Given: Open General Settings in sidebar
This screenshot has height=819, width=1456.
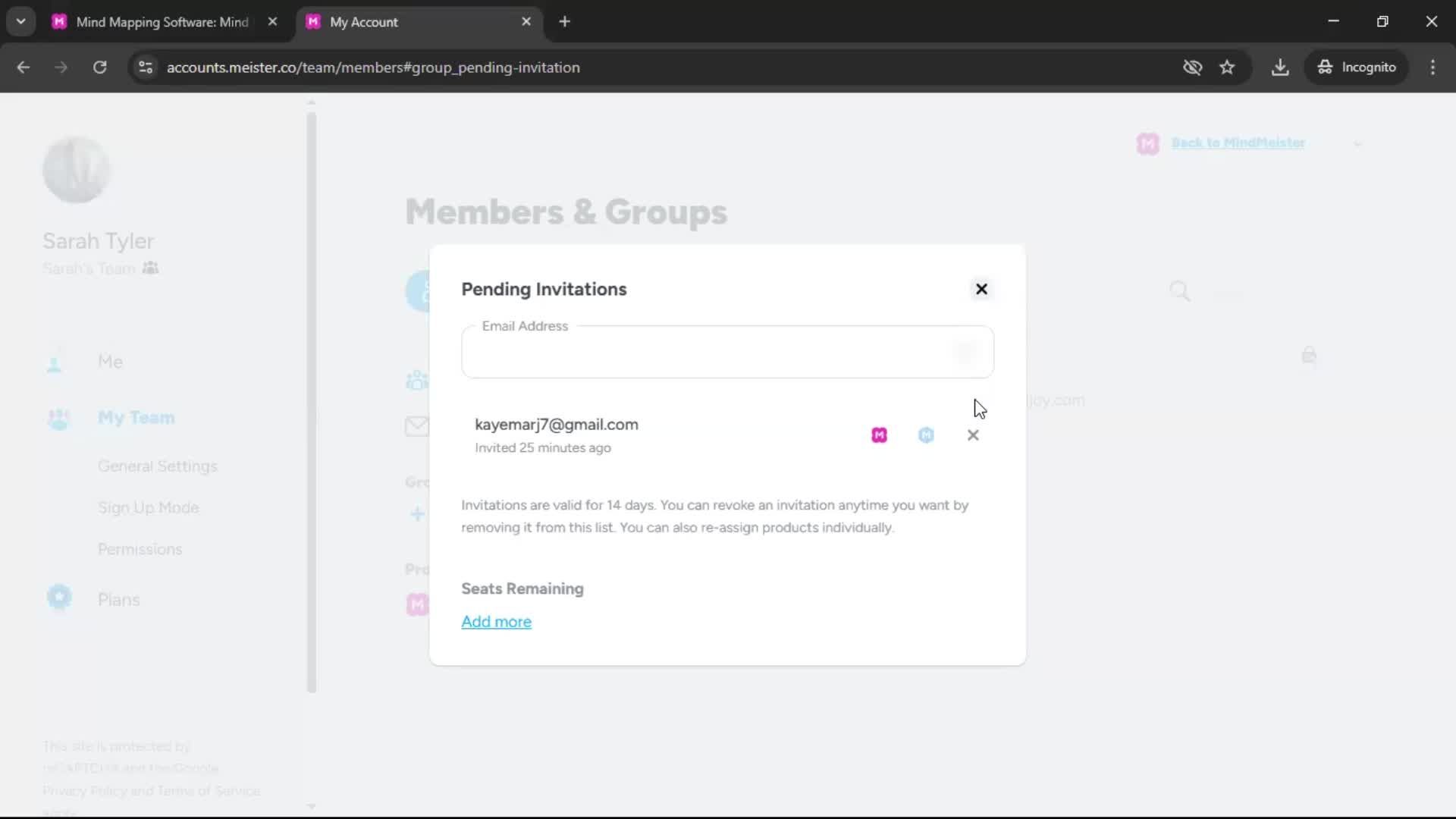Looking at the screenshot, I should pos(158,466).
